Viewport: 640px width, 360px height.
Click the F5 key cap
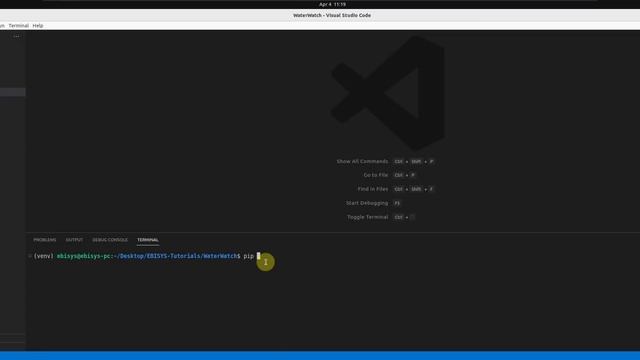(397, 203)
